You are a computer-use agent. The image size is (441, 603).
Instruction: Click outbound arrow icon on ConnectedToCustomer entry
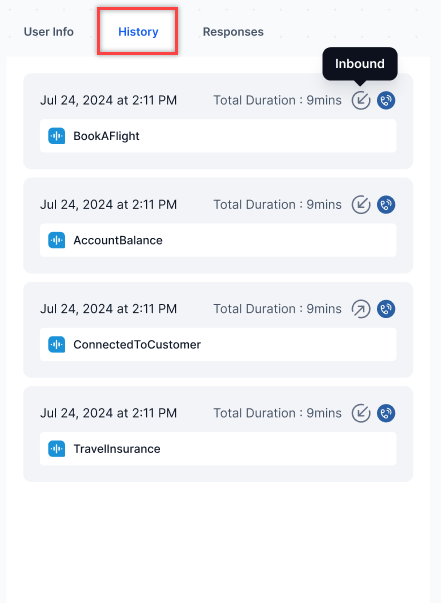[361, 309]
